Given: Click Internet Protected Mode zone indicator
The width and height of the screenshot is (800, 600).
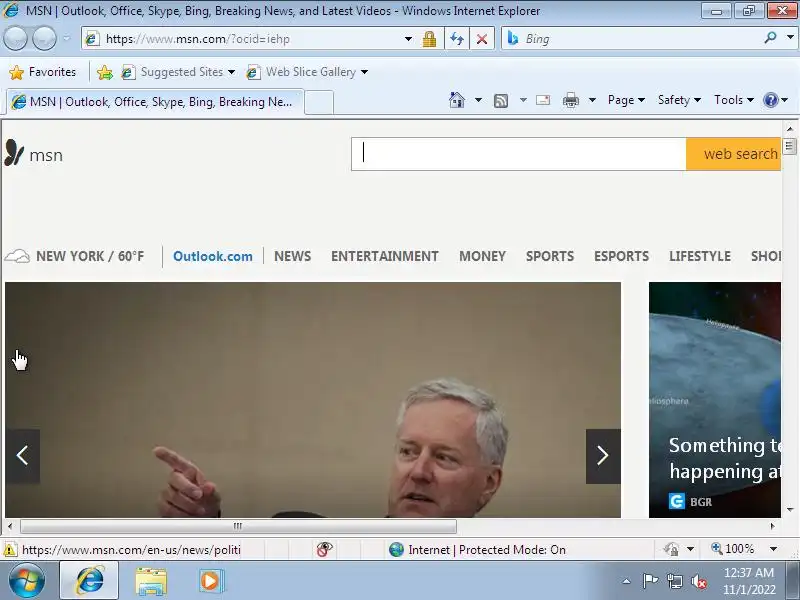Looking at the screenshot, I should [477, 549].
